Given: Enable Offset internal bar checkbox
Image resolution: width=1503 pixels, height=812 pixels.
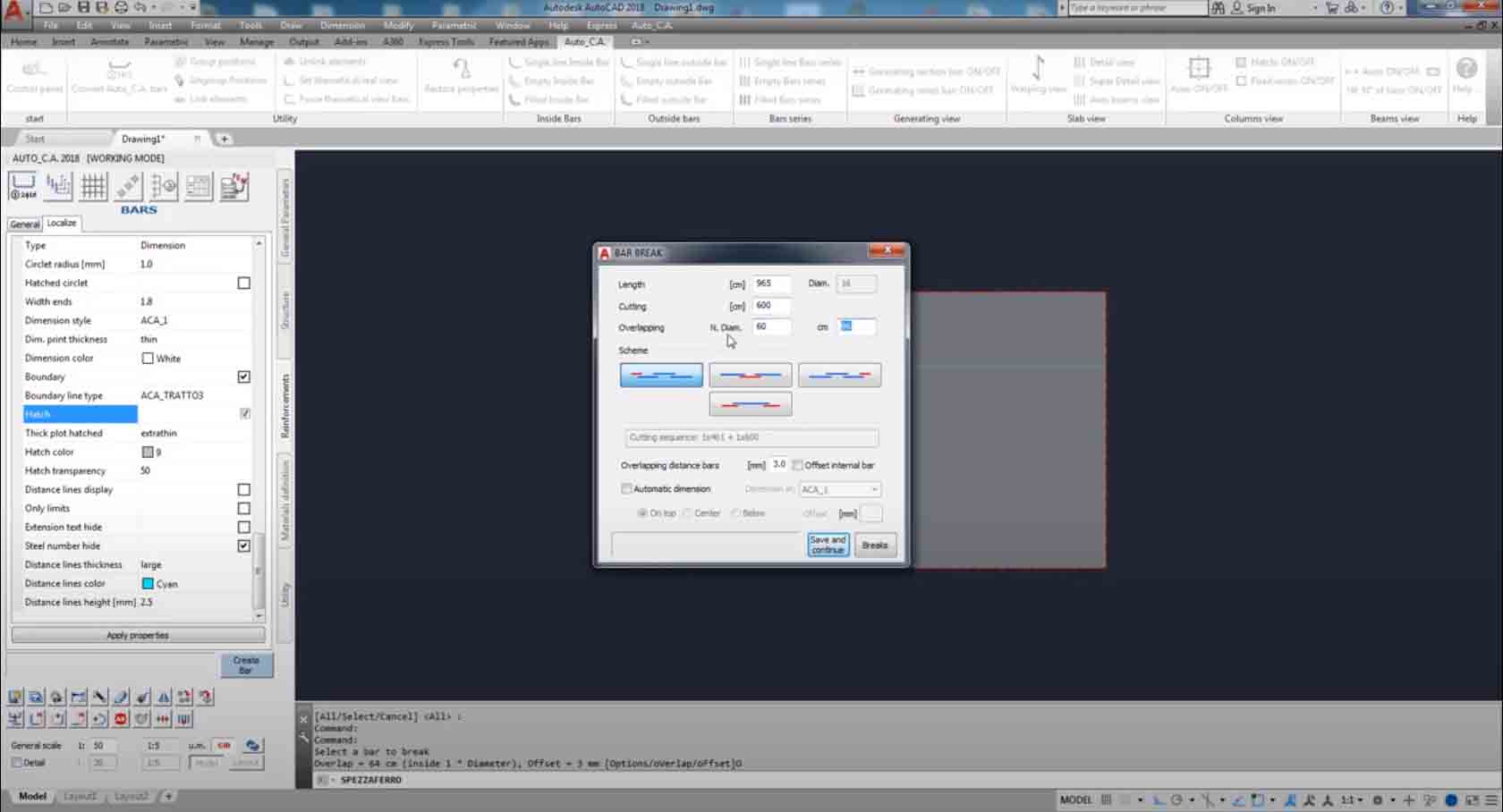Looking at the screenshot, I should [797, 465].
